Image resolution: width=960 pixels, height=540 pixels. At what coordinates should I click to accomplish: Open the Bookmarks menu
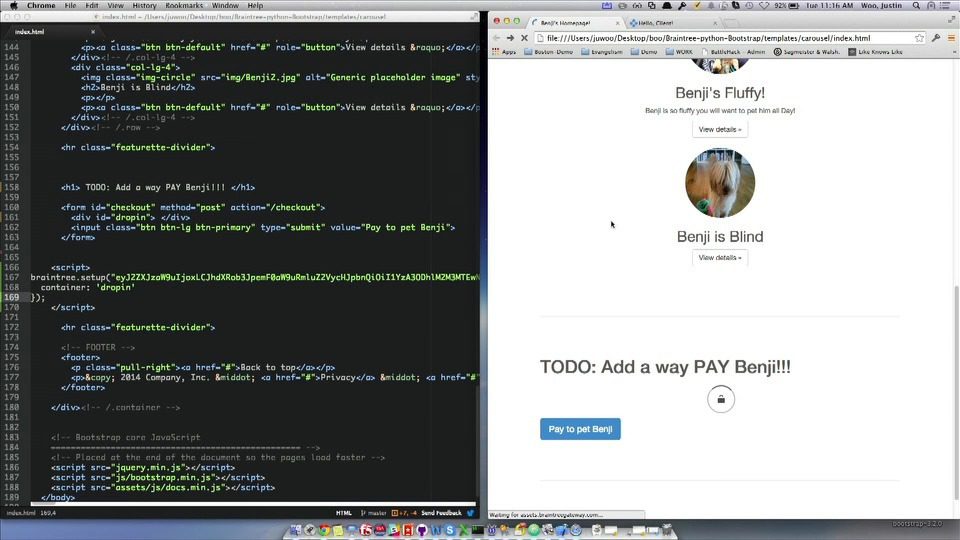tap(184, 6)
